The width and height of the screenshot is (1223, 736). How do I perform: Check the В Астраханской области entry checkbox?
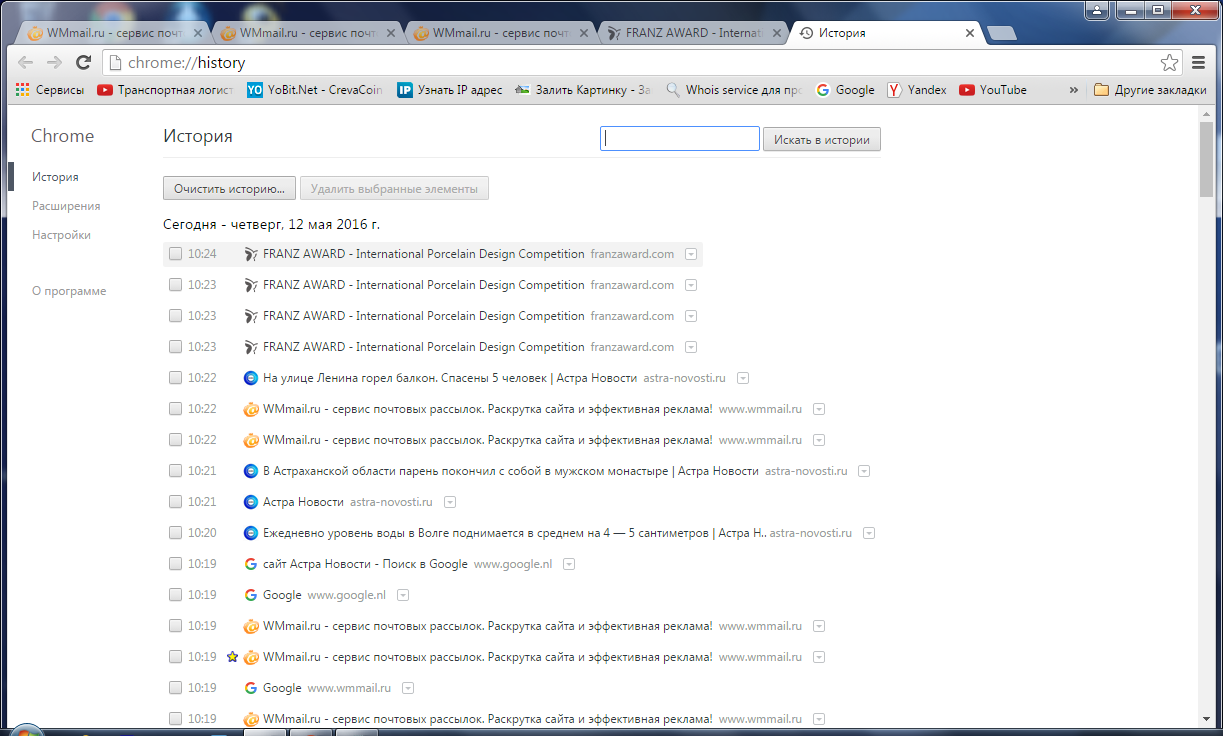175,471
